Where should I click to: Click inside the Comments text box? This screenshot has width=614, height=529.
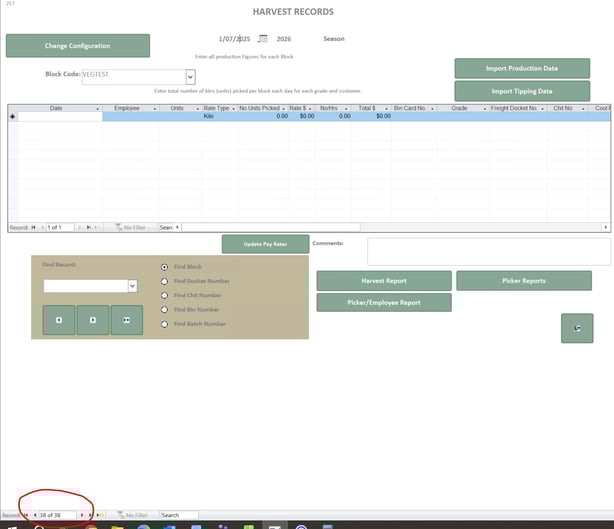pyautogui.click(x=488, y=252)
